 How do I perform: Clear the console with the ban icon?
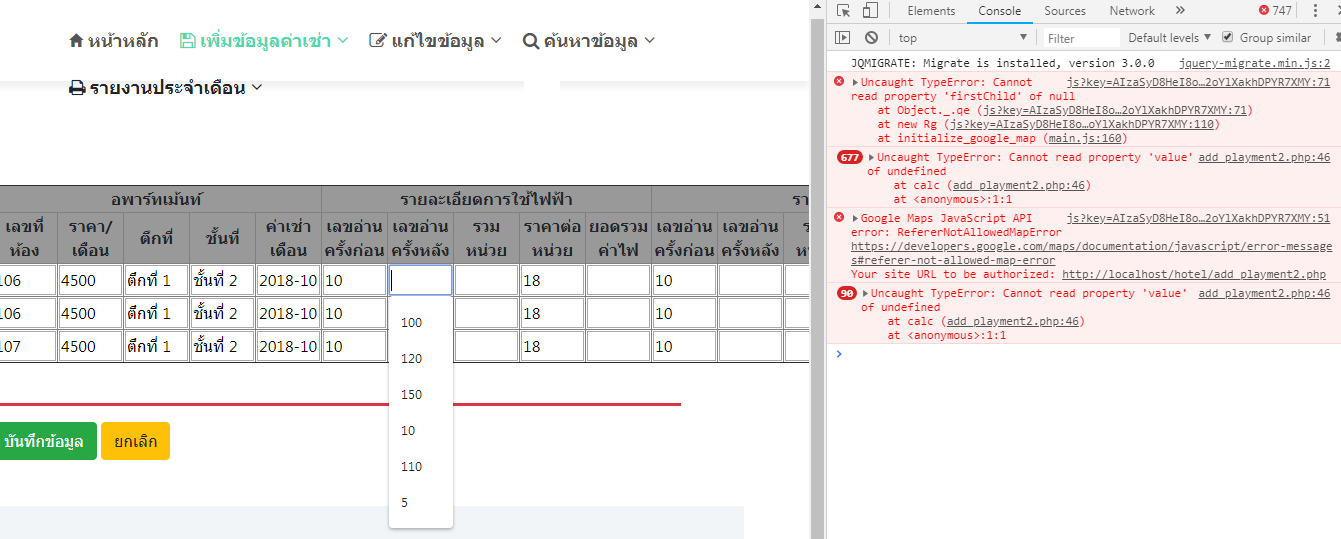[871, 38]
